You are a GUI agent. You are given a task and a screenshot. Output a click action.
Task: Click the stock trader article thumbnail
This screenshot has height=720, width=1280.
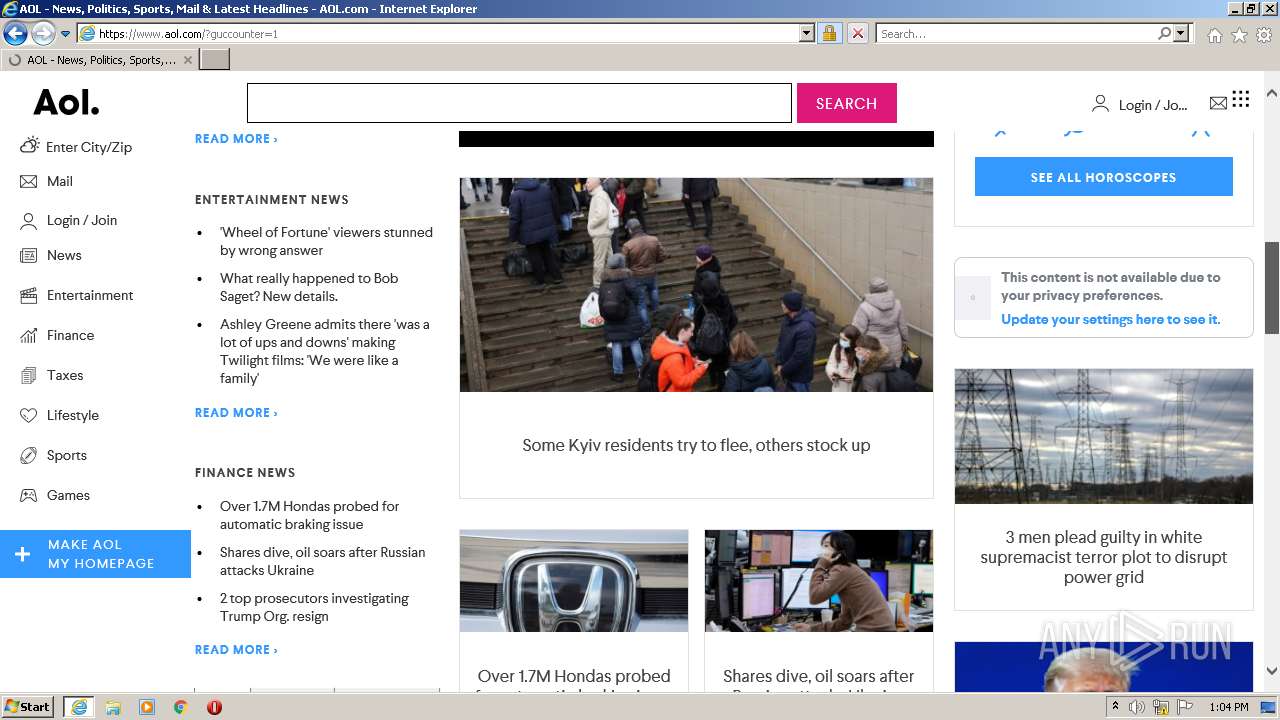point(819,581)
